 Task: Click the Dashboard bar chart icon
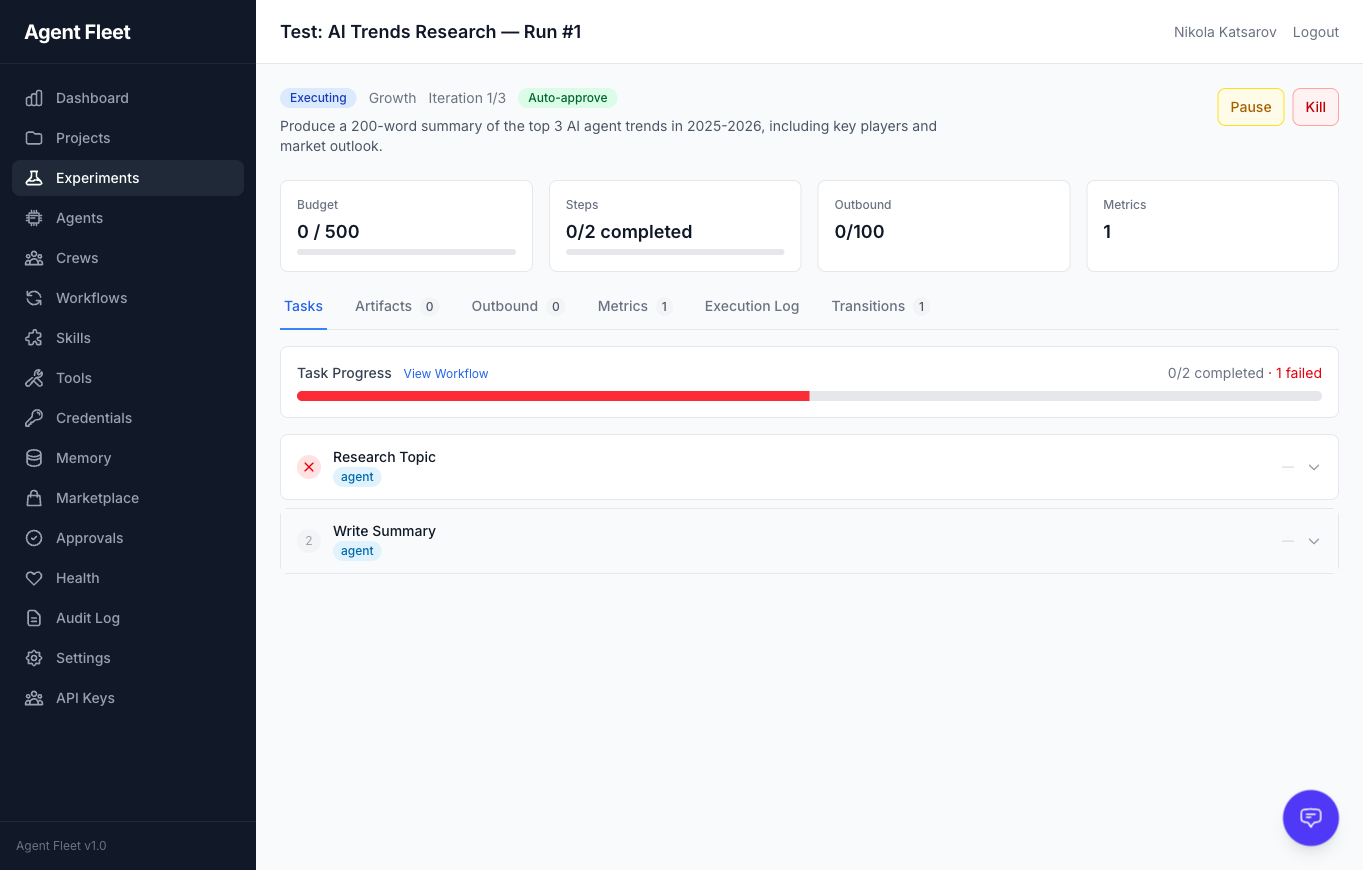click(34, 98)
